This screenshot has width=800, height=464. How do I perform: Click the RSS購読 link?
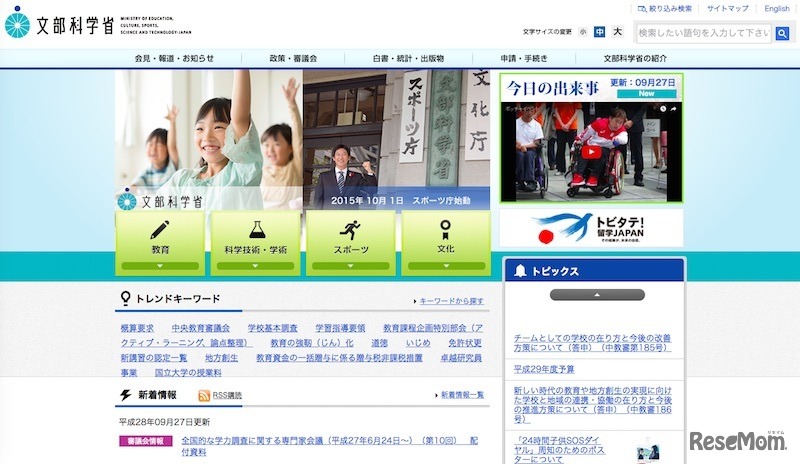(x=227, y=395)
